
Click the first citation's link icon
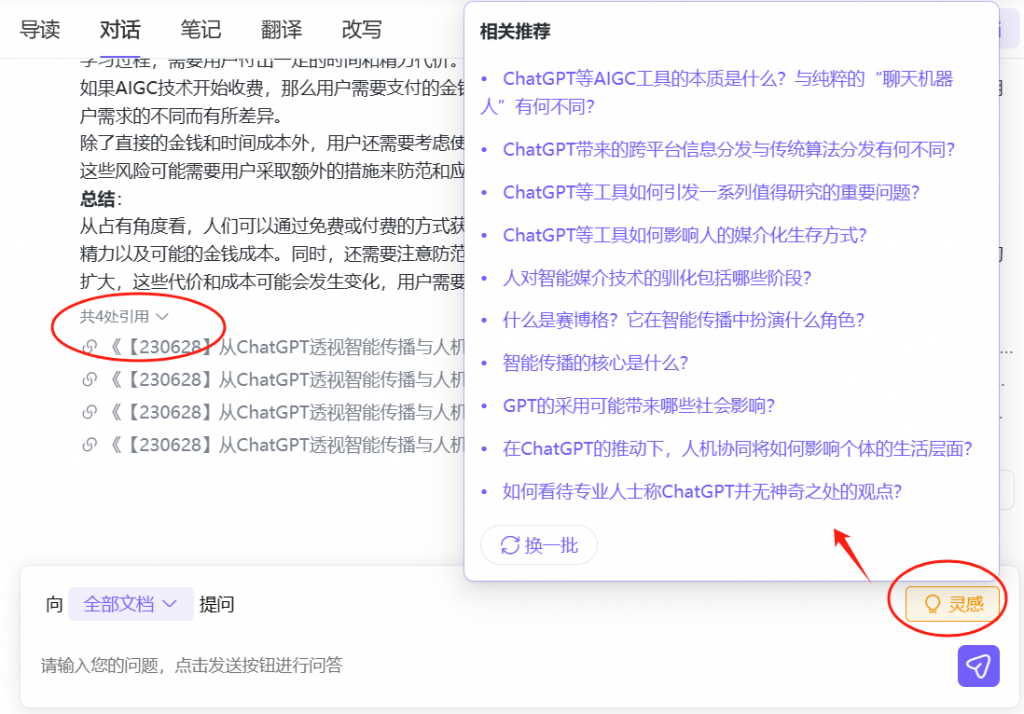coord(89,347)
